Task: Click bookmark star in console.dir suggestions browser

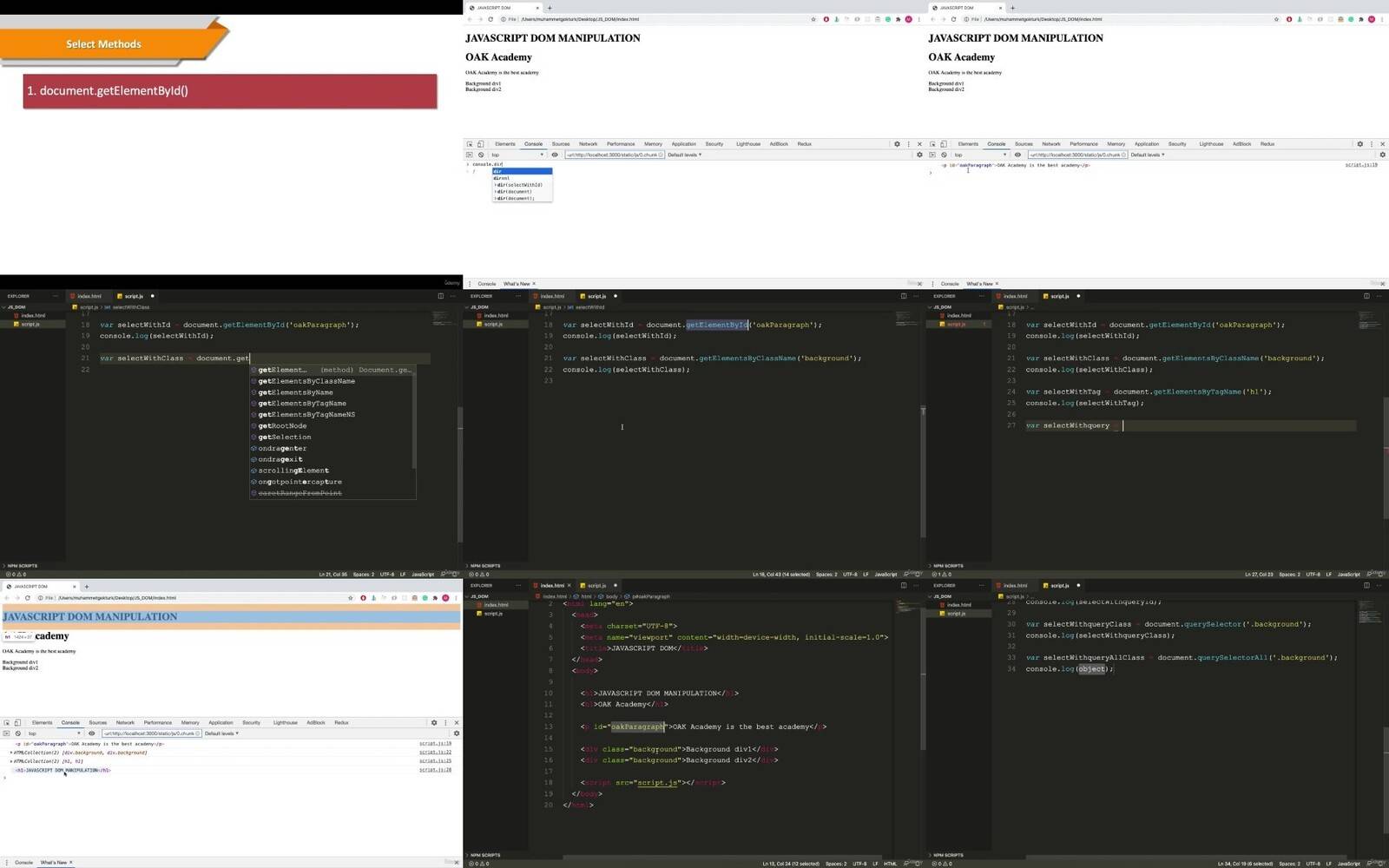Action: click(x=813, y=19)
